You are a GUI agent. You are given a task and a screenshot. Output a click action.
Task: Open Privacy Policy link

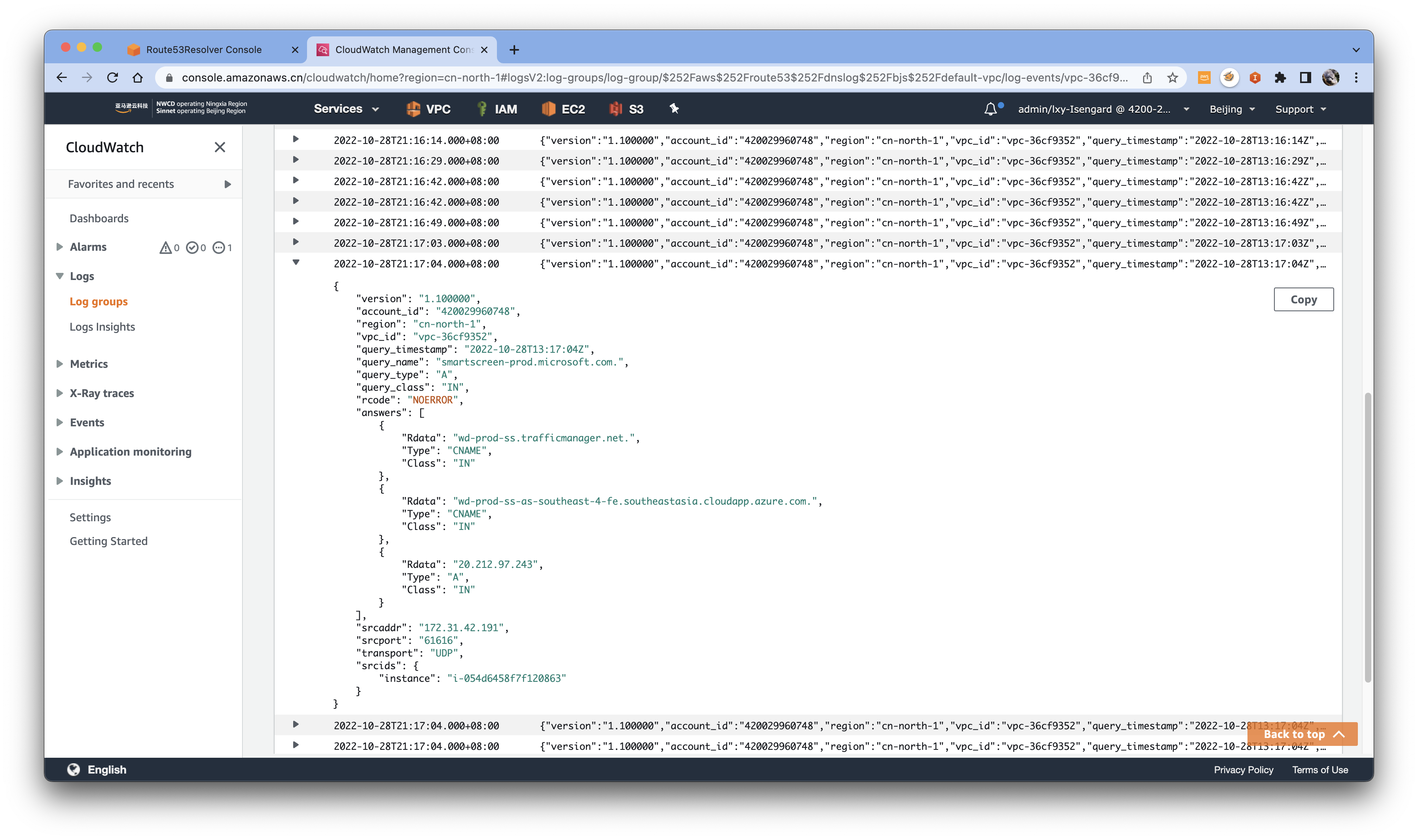(x=1243, y=770)
